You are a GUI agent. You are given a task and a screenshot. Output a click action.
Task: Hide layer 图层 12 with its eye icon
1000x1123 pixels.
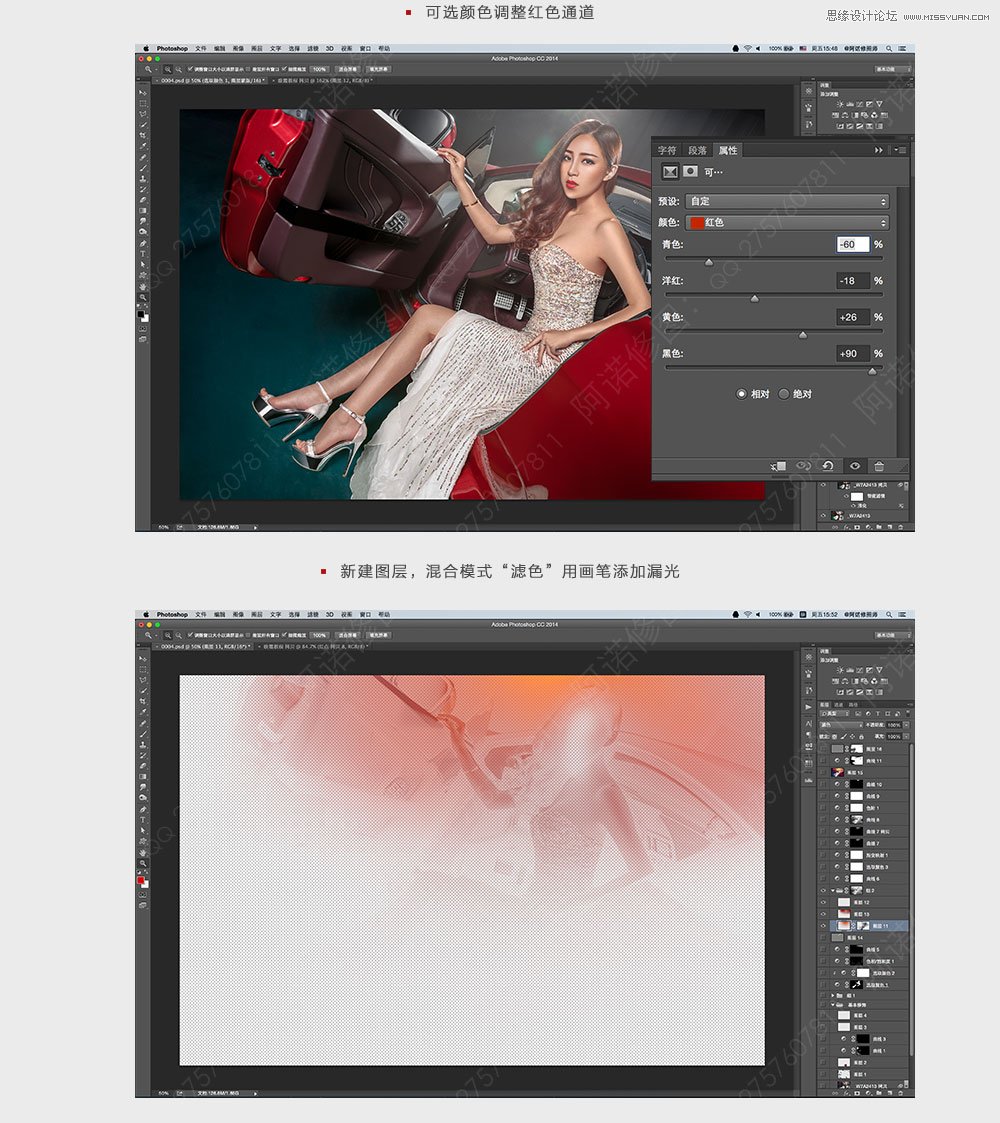[823, 902]
